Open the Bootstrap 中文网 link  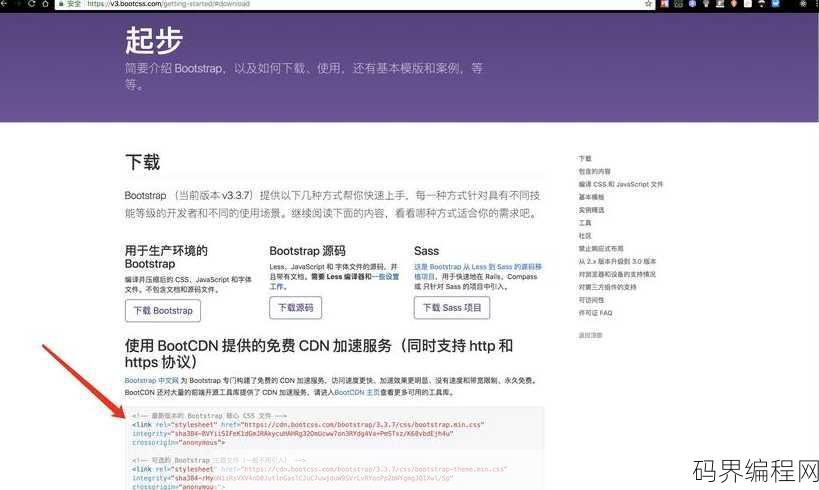coord(151,380)
